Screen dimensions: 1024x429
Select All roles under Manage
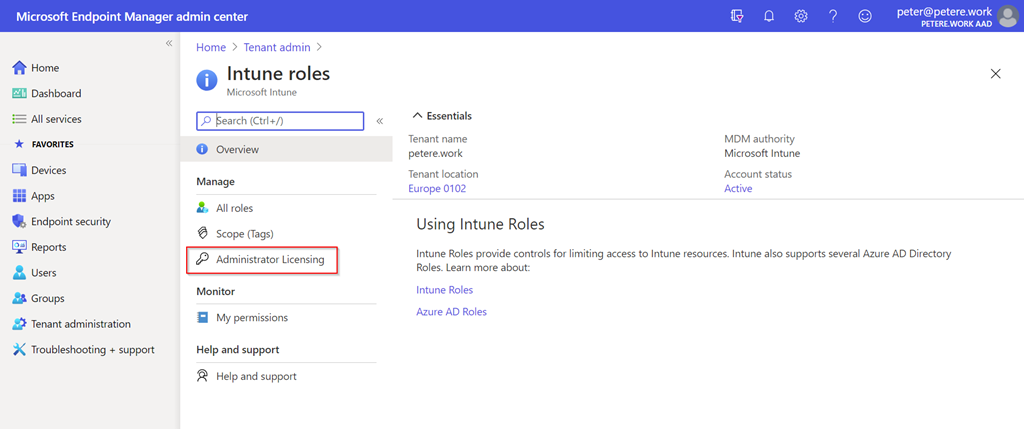(x=234, y=208)
